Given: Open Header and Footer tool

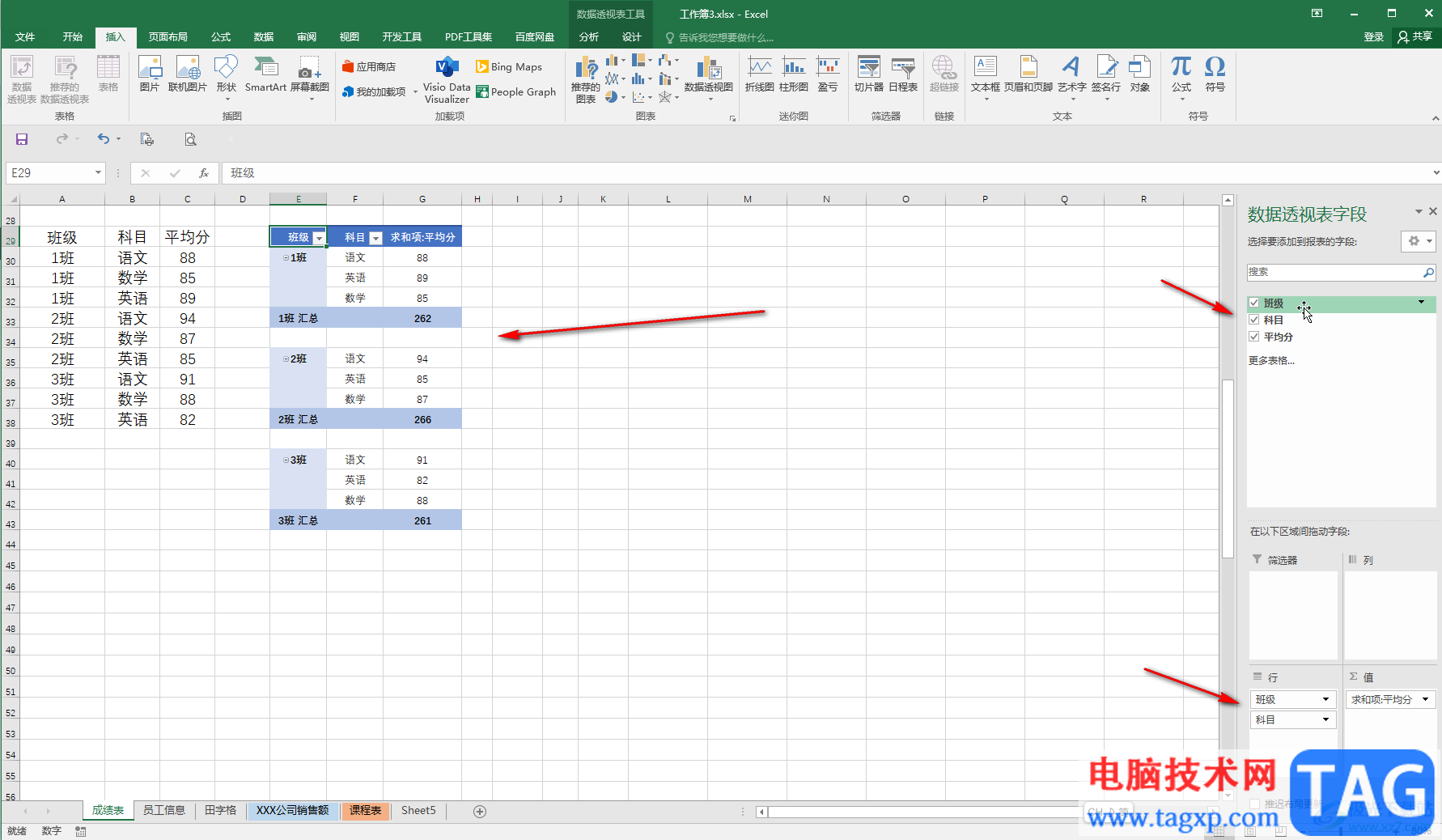Looking at the screenshot, I should coord(1028,74).
